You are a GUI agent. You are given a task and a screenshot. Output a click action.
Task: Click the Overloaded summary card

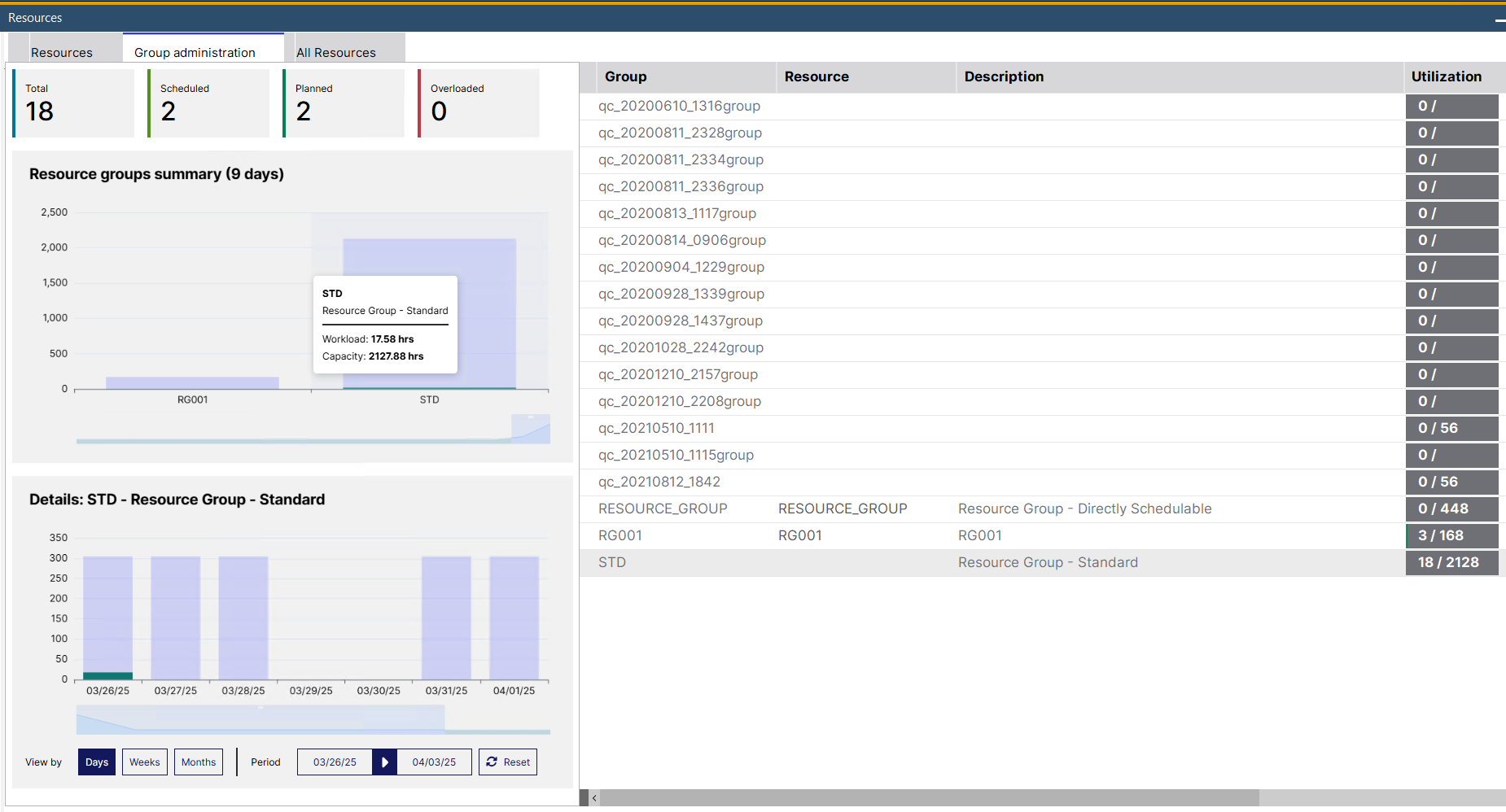(x=477, y=103)
